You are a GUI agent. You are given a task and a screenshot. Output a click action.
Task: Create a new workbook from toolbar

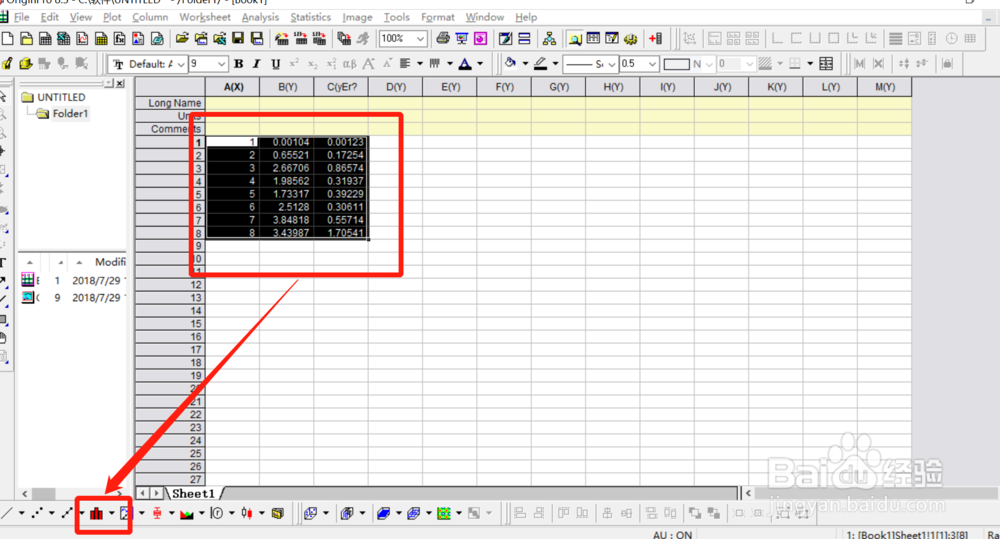click(x=45, y=39)
